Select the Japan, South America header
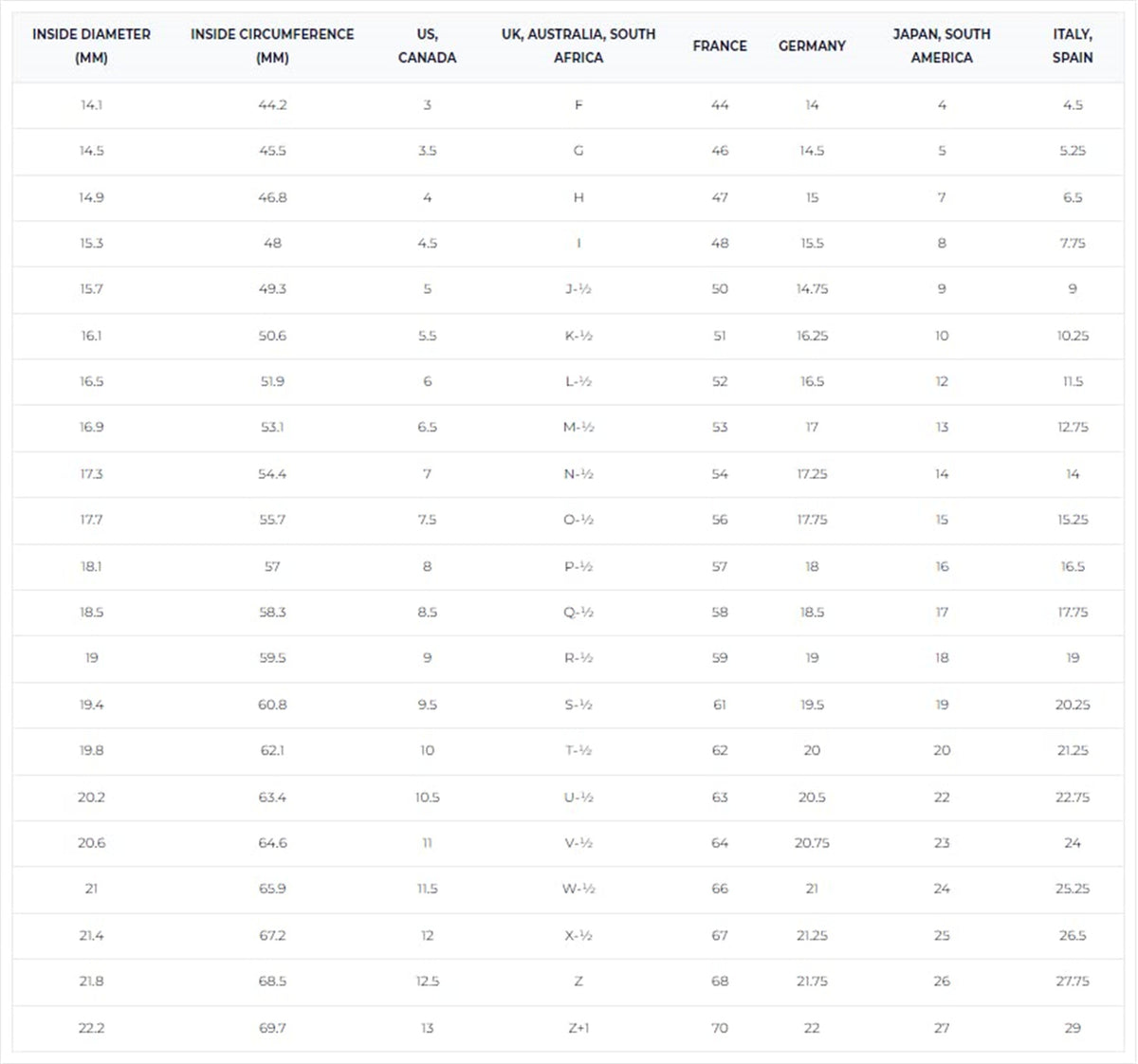Image resolution: width=1138 pixels, height=1064 pixels. coord(942,46)
